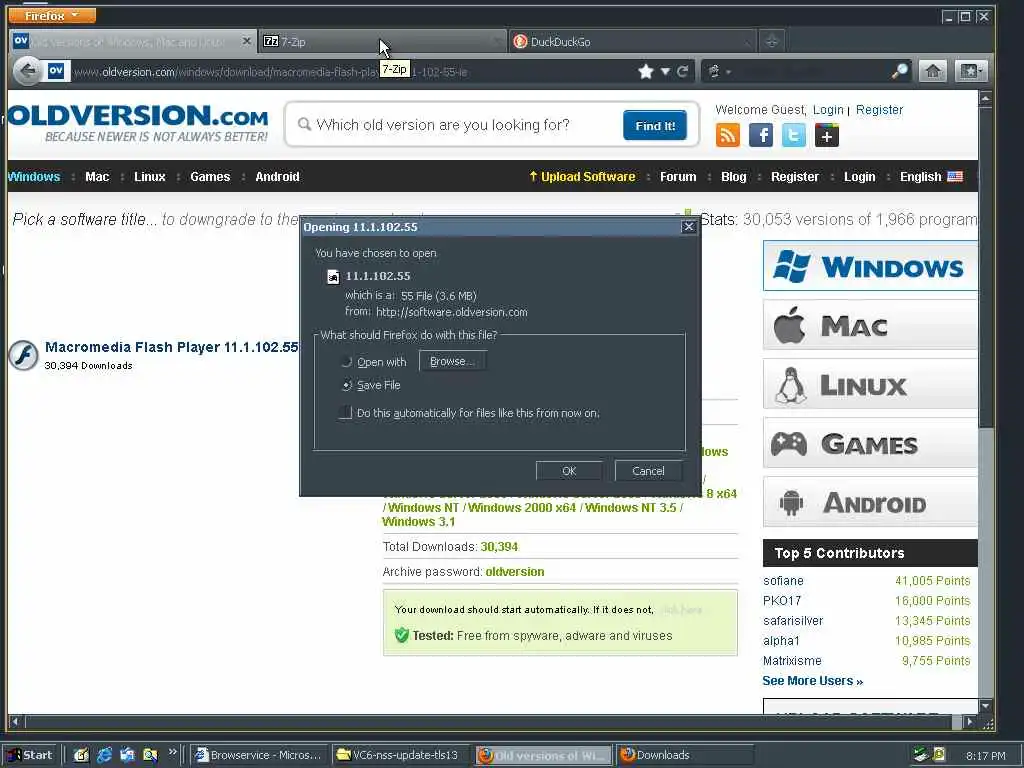
Task: Click Upload Software in the navigation bar
Action: point(582,176)
